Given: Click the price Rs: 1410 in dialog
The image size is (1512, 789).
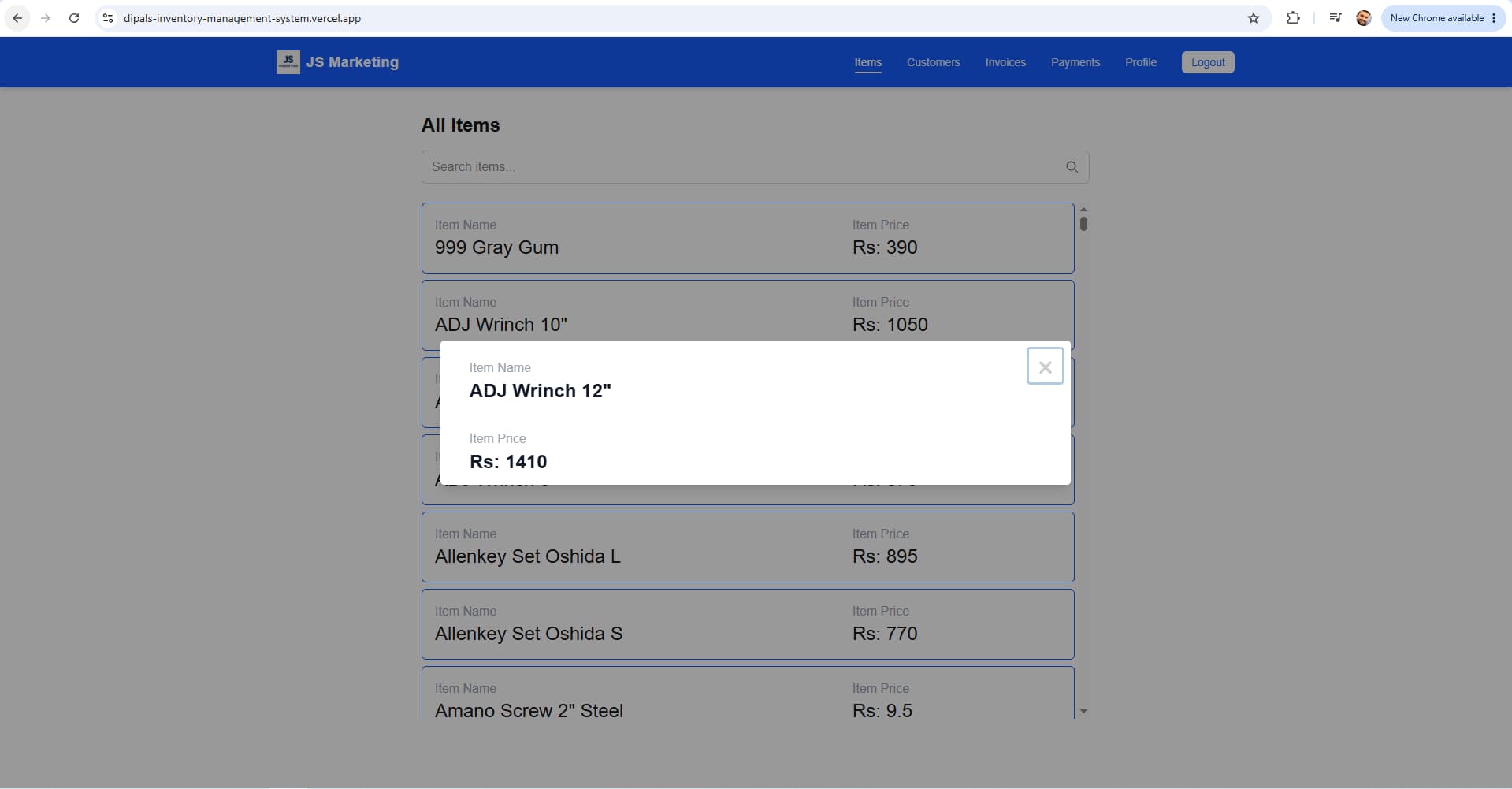Looking at the screenshot, I should (x=508, y=462).
